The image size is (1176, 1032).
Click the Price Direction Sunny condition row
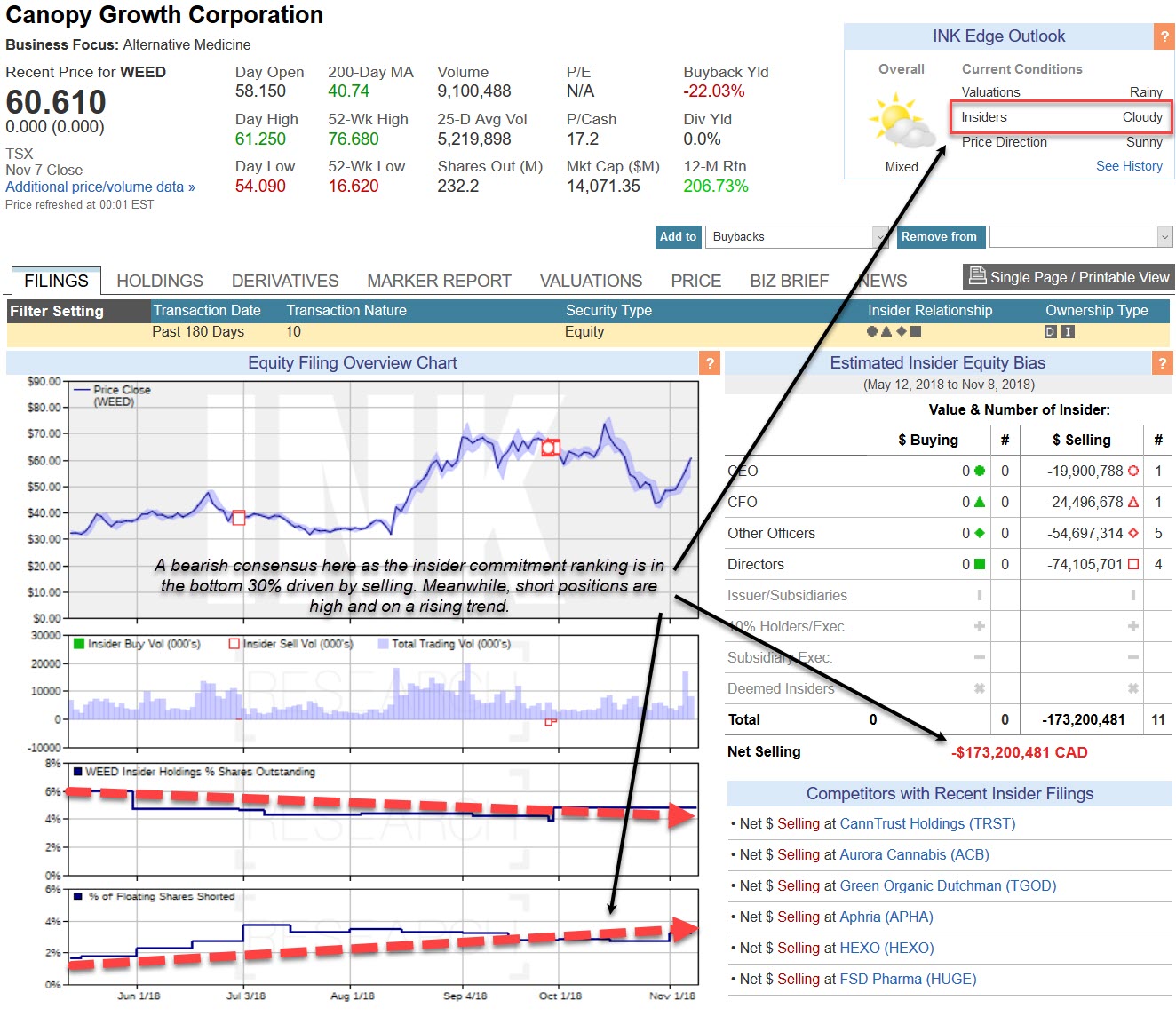[1061, 142]
